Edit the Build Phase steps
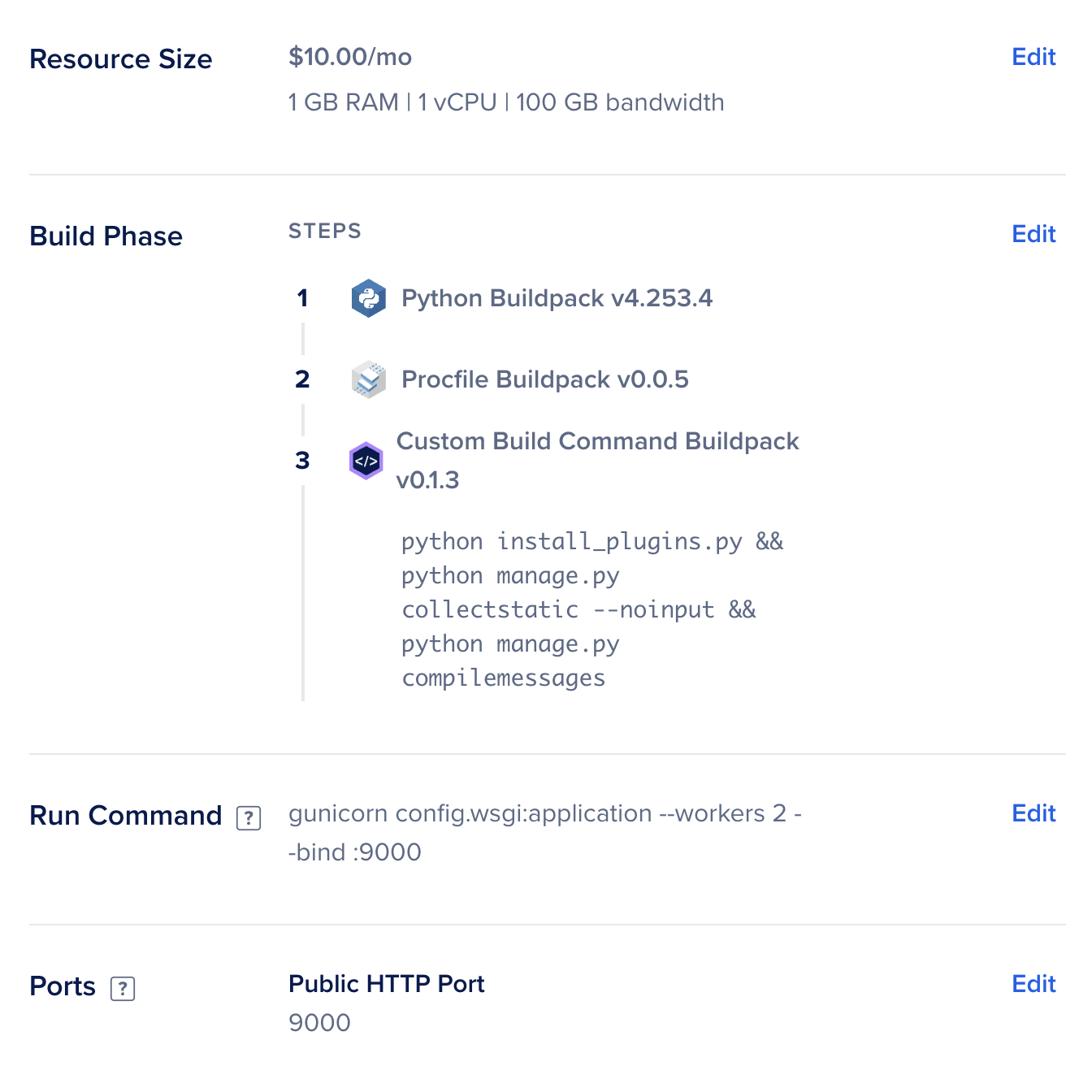The width and height of the screenshot is (1092, 1092). (x=1033, y=234)
